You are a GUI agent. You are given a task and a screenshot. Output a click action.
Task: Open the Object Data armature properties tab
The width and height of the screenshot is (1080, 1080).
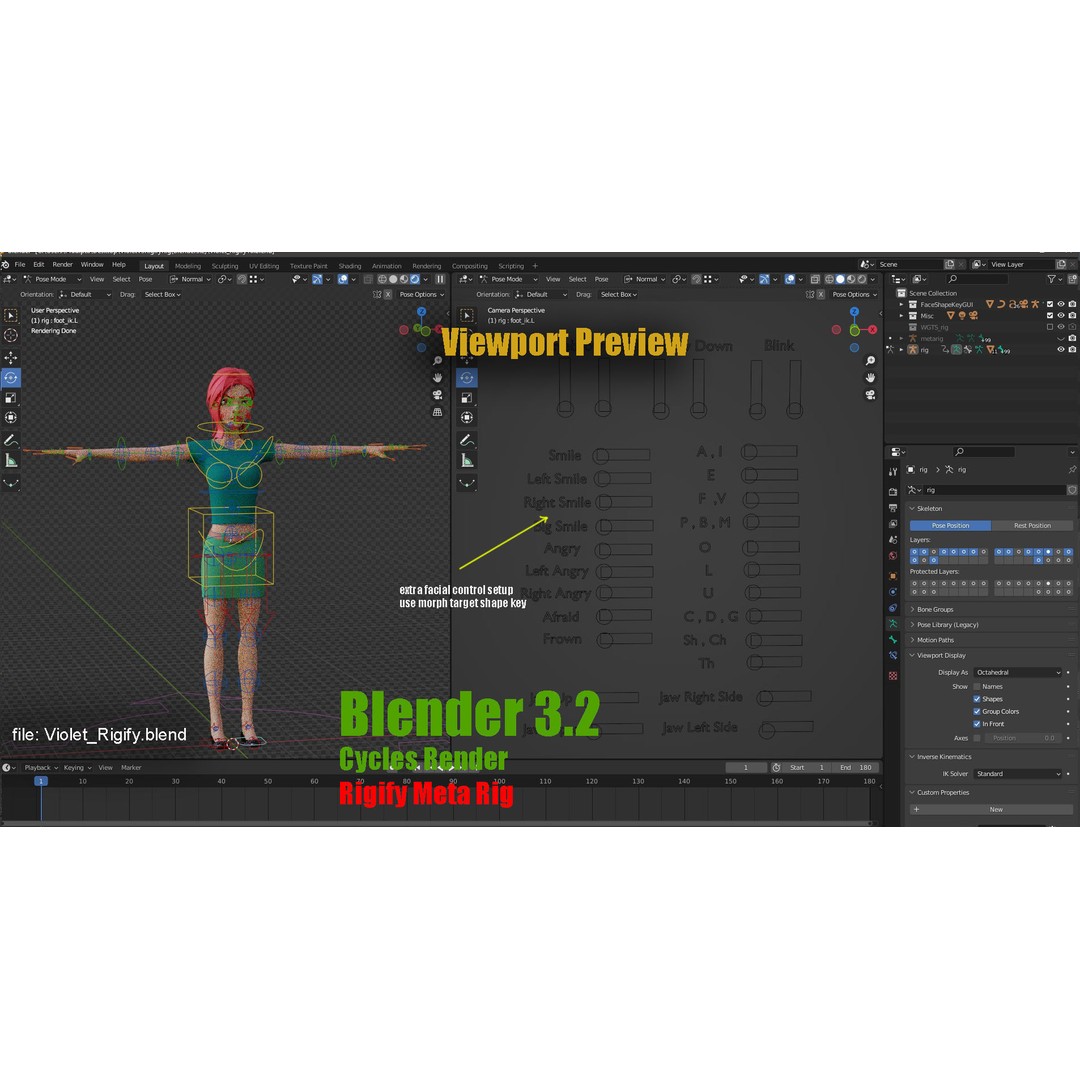pos(893,623)
